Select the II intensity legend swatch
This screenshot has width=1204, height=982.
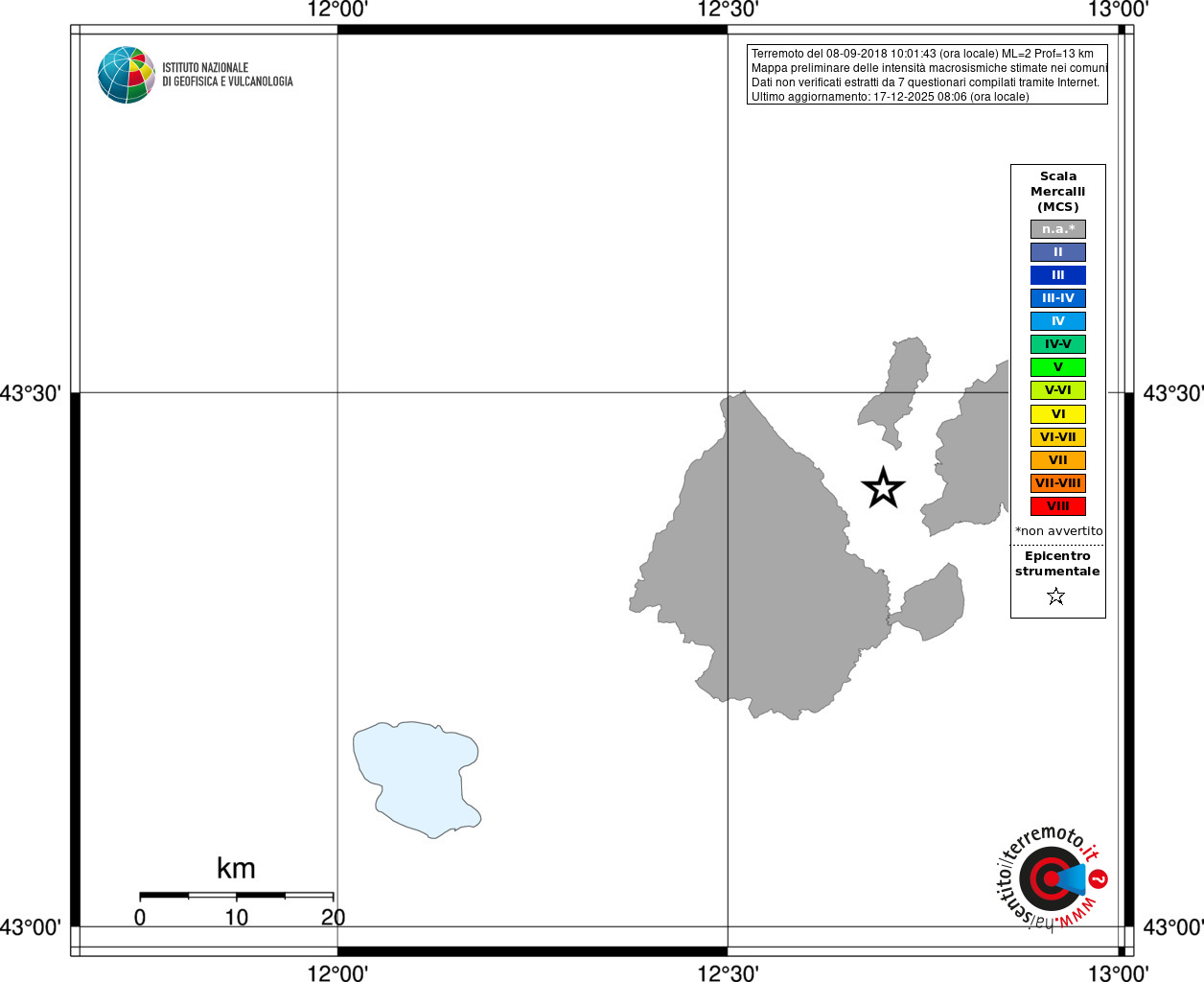tap(1058, 252)
